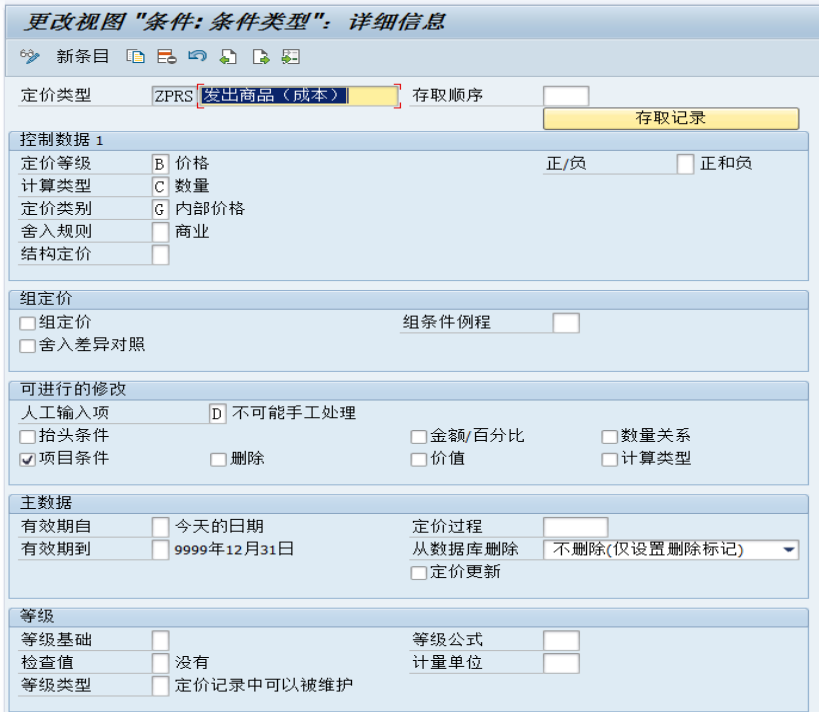The width and height of the screenshot is (819, 712).
Task: Toggle the 删除 checkbox
Action: pos(218,459)
